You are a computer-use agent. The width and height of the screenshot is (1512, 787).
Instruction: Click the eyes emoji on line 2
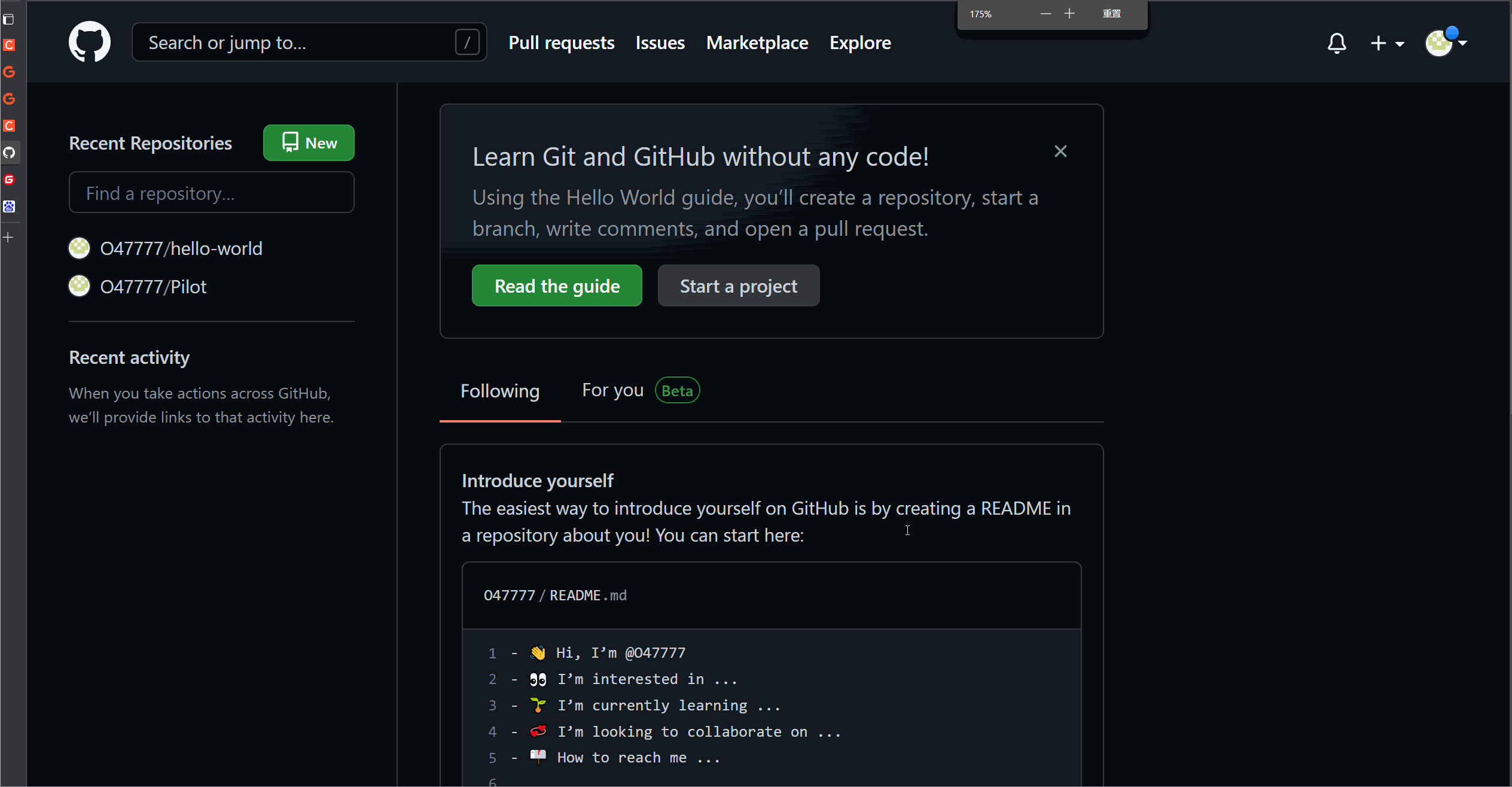coord(538,679)
